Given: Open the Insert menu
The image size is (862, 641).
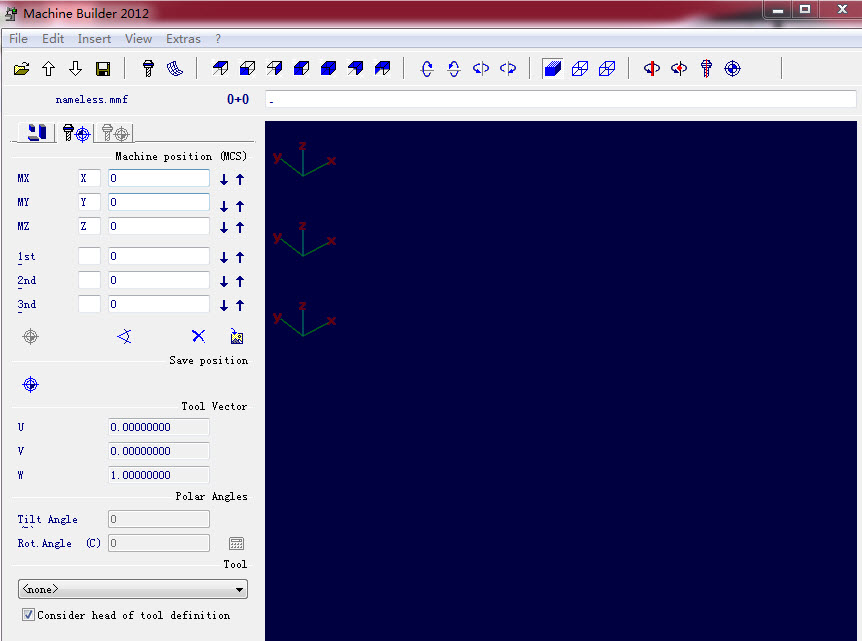Looking at the screenshot, I should click(94, 39).
